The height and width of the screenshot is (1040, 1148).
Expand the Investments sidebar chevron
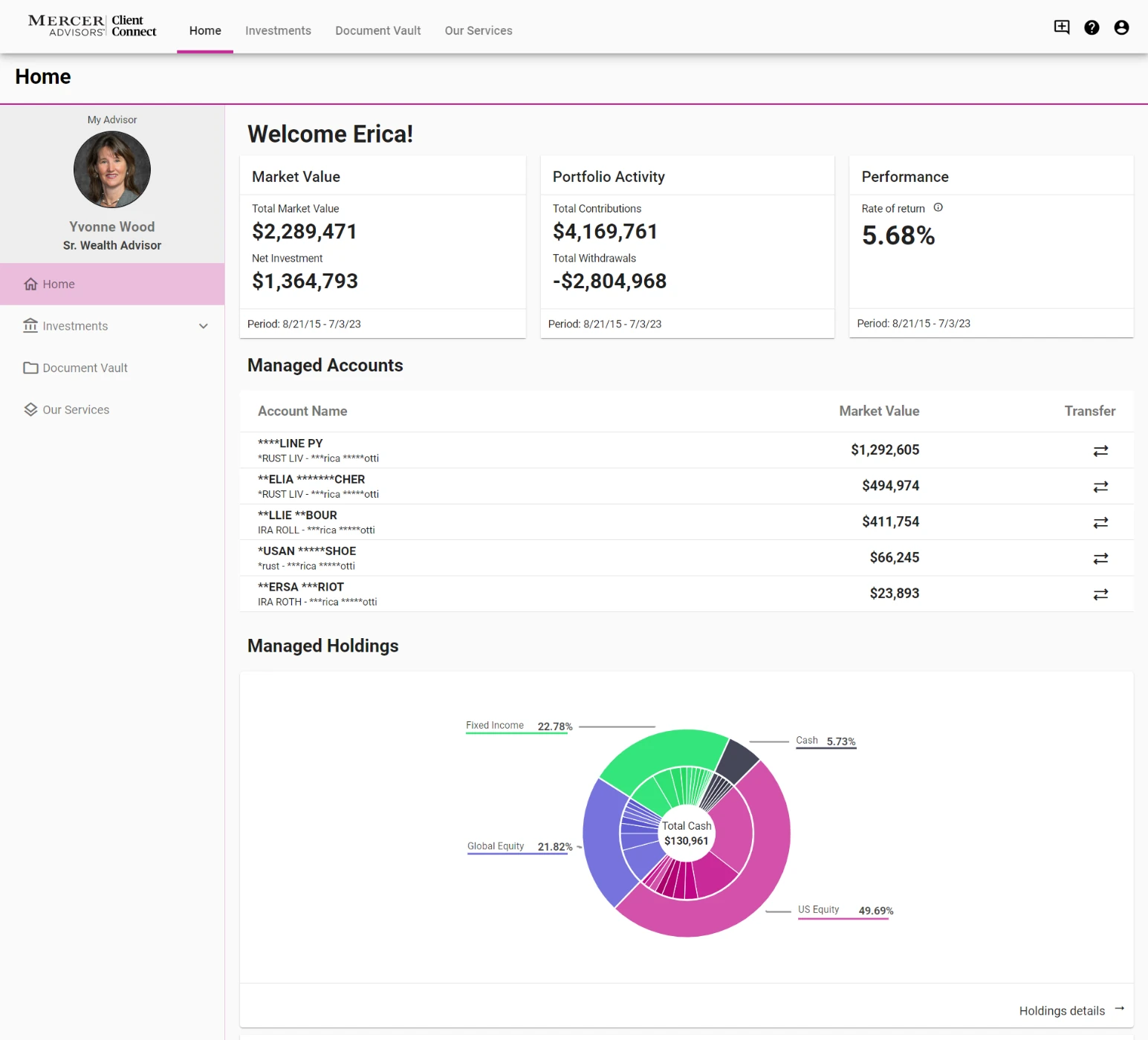coord(203,326)
